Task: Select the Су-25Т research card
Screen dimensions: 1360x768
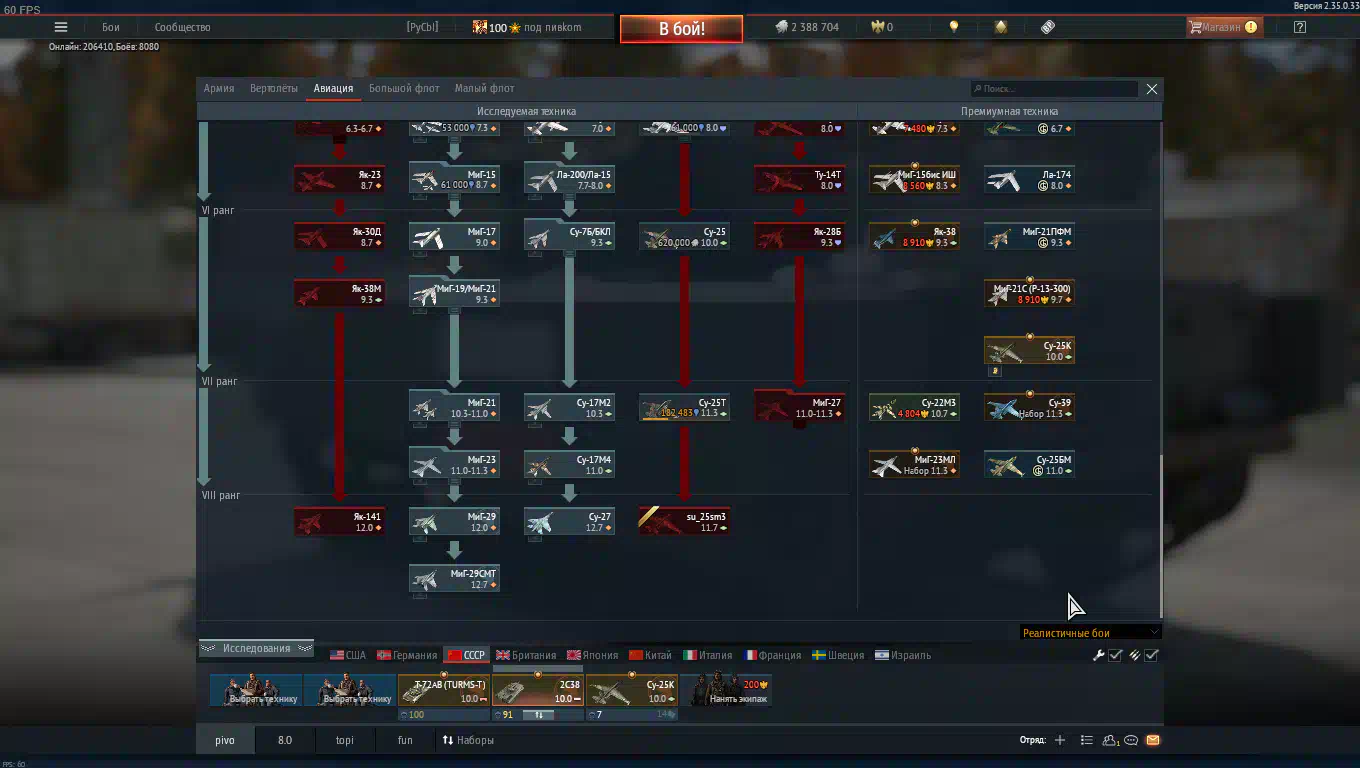Action: pyautogui.click(x=684, y=408)
